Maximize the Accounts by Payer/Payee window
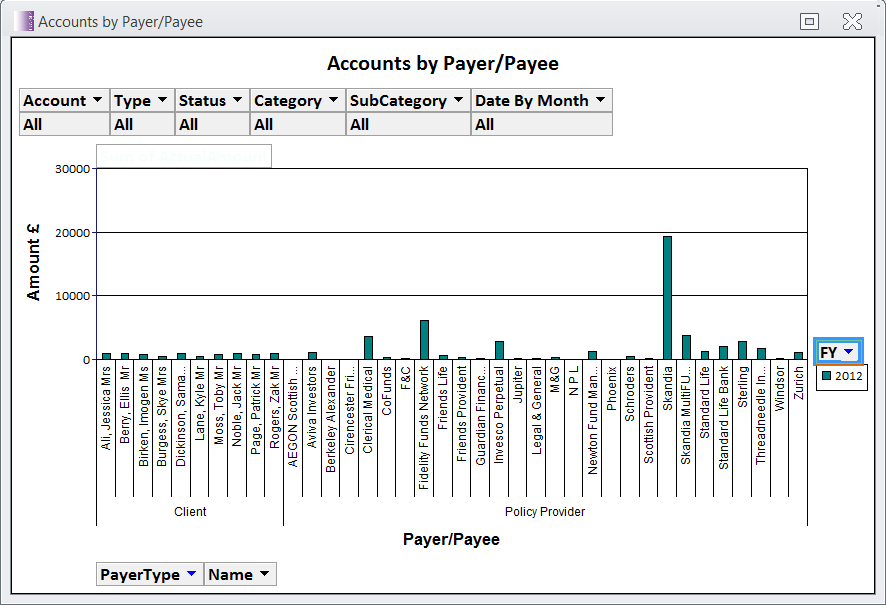The image size is (886, 605). pyautogui.click(x=809, y=21)
